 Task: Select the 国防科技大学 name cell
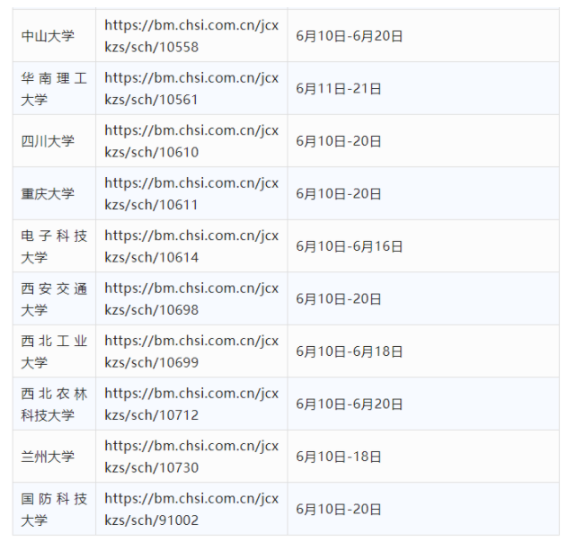54,509
